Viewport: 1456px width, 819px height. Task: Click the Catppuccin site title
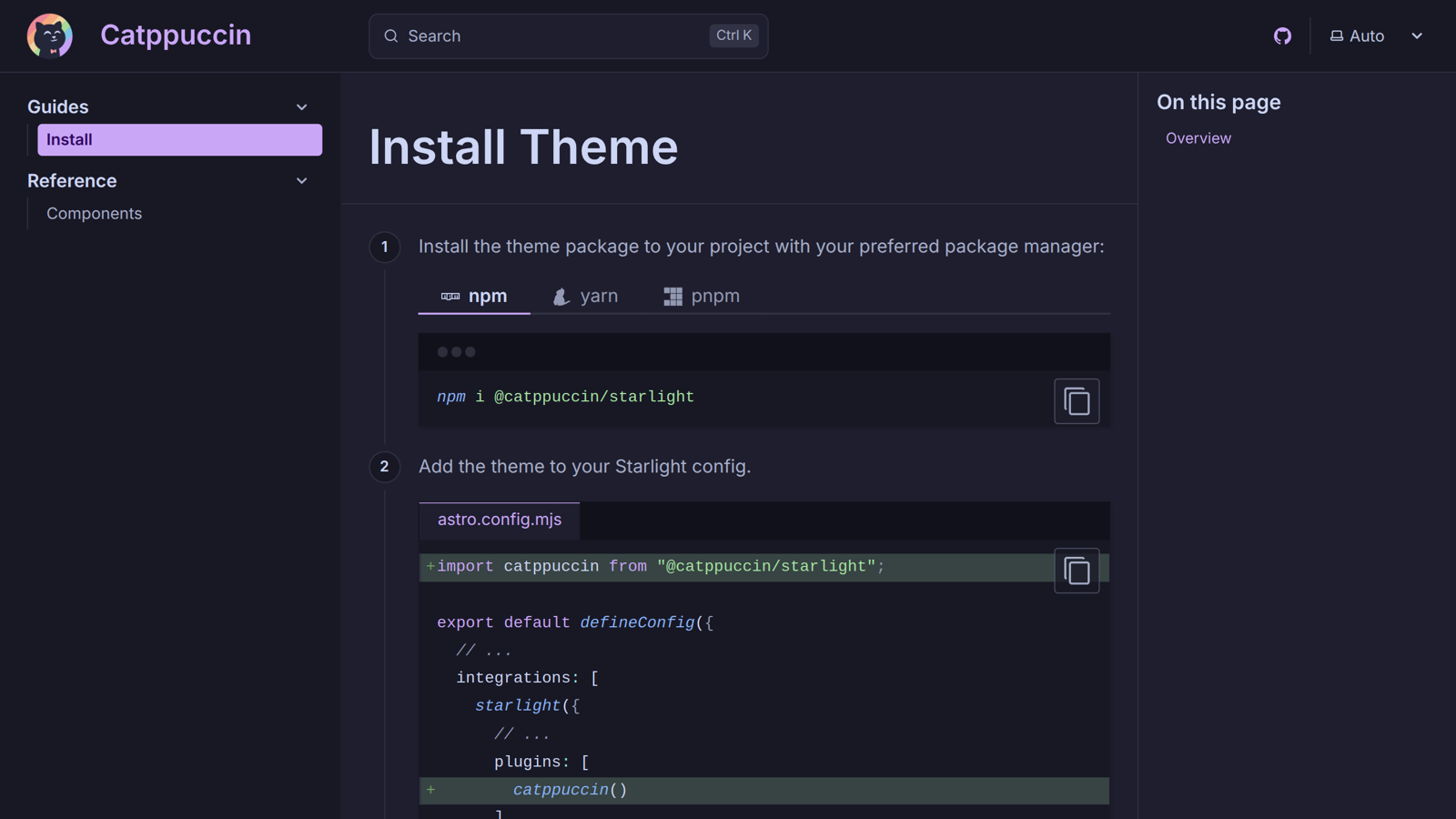[x=176, y=35]
